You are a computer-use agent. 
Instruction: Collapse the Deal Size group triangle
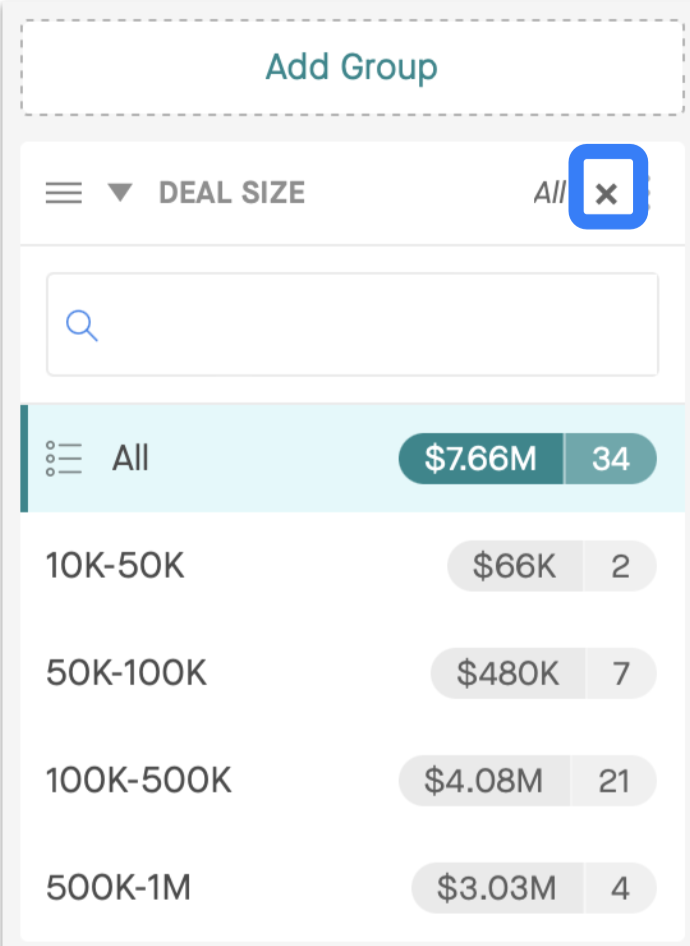tap(120, 192)
